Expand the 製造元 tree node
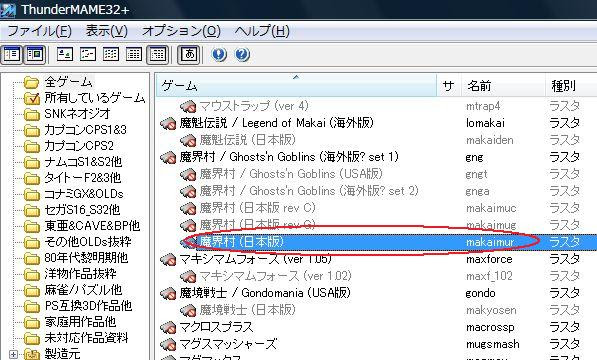Image resolution: width=597 pixels, height=360 pixels. pos(13,354)
